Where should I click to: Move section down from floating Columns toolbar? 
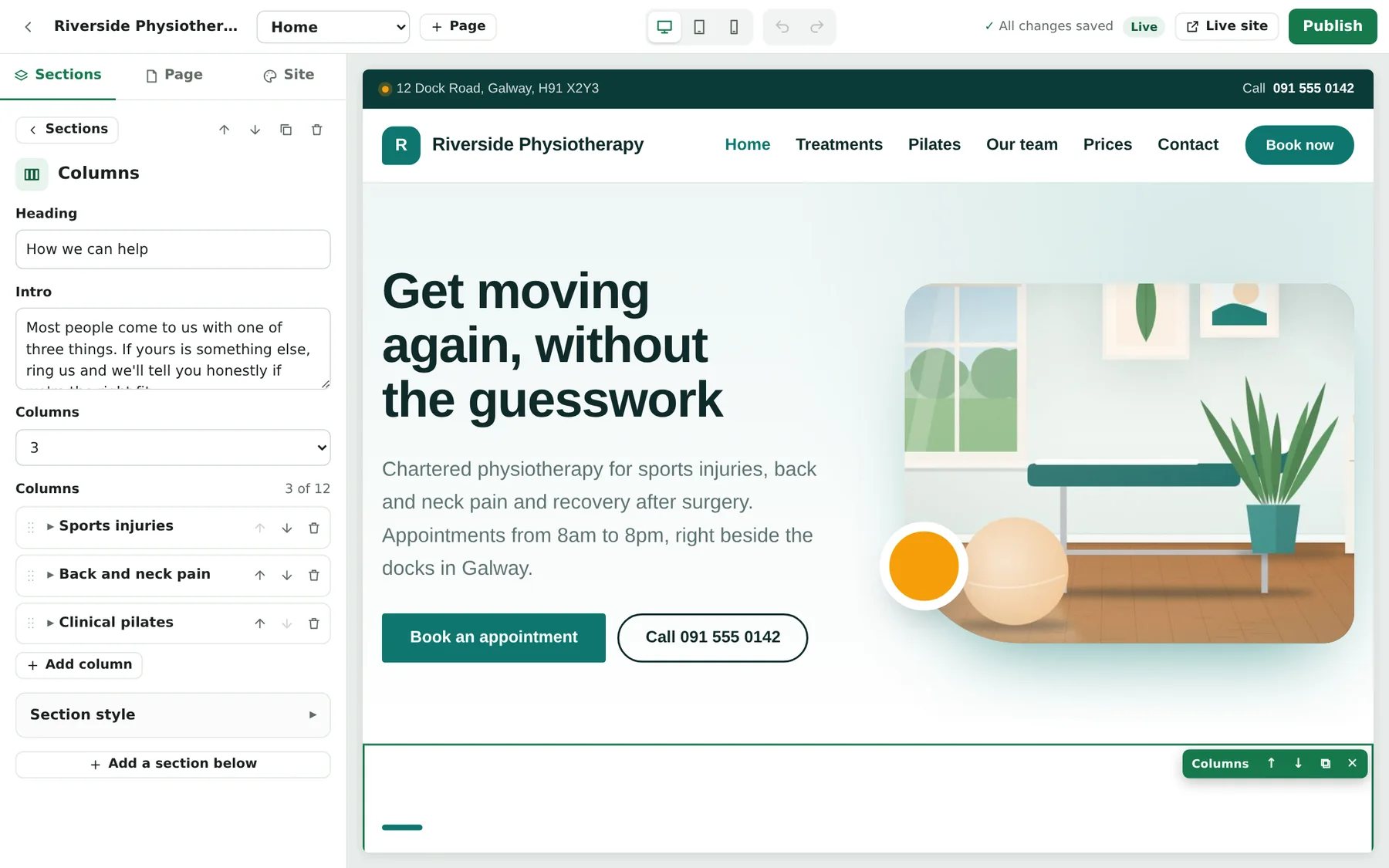click(x=1299, y=763)
